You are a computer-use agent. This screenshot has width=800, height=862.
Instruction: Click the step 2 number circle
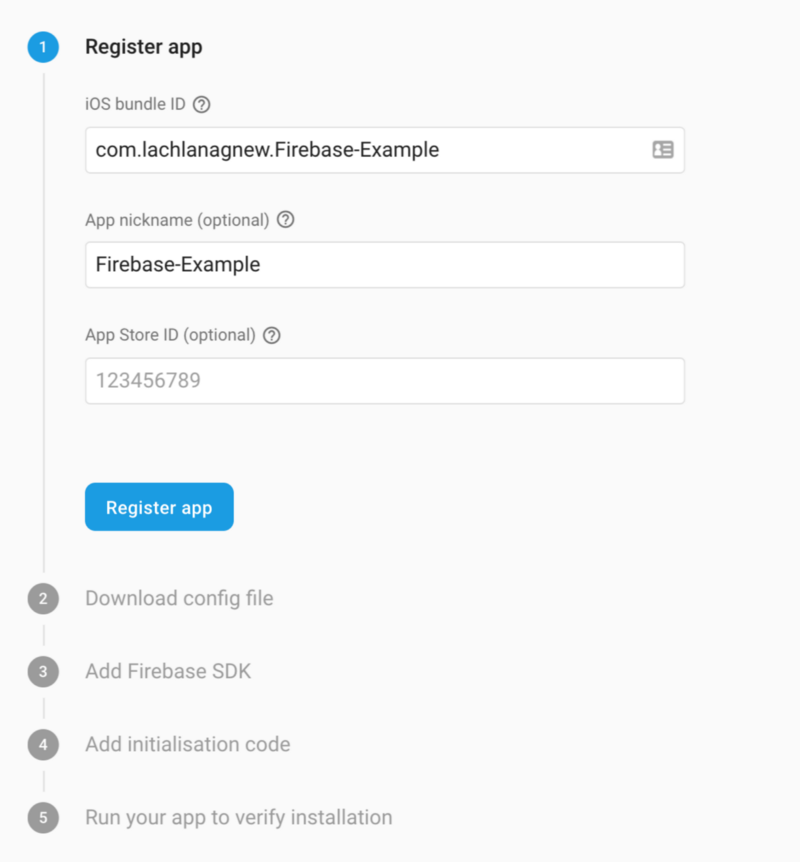pyautogui.click(x=43, y=599)
